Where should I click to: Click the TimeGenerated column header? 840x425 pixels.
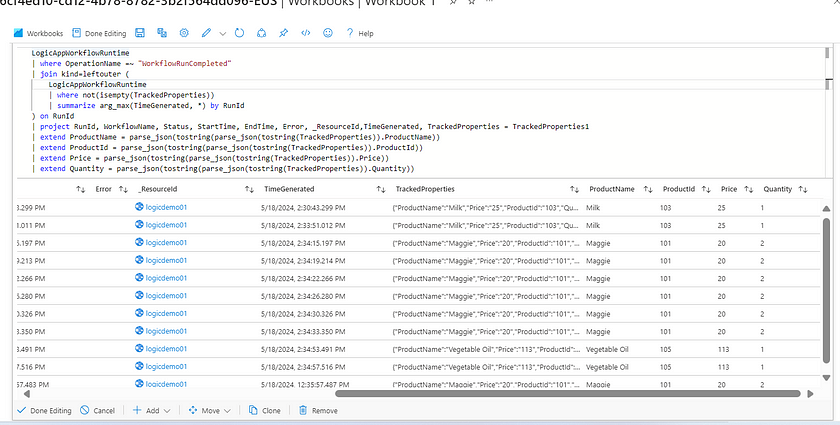[x=289, y=189]
